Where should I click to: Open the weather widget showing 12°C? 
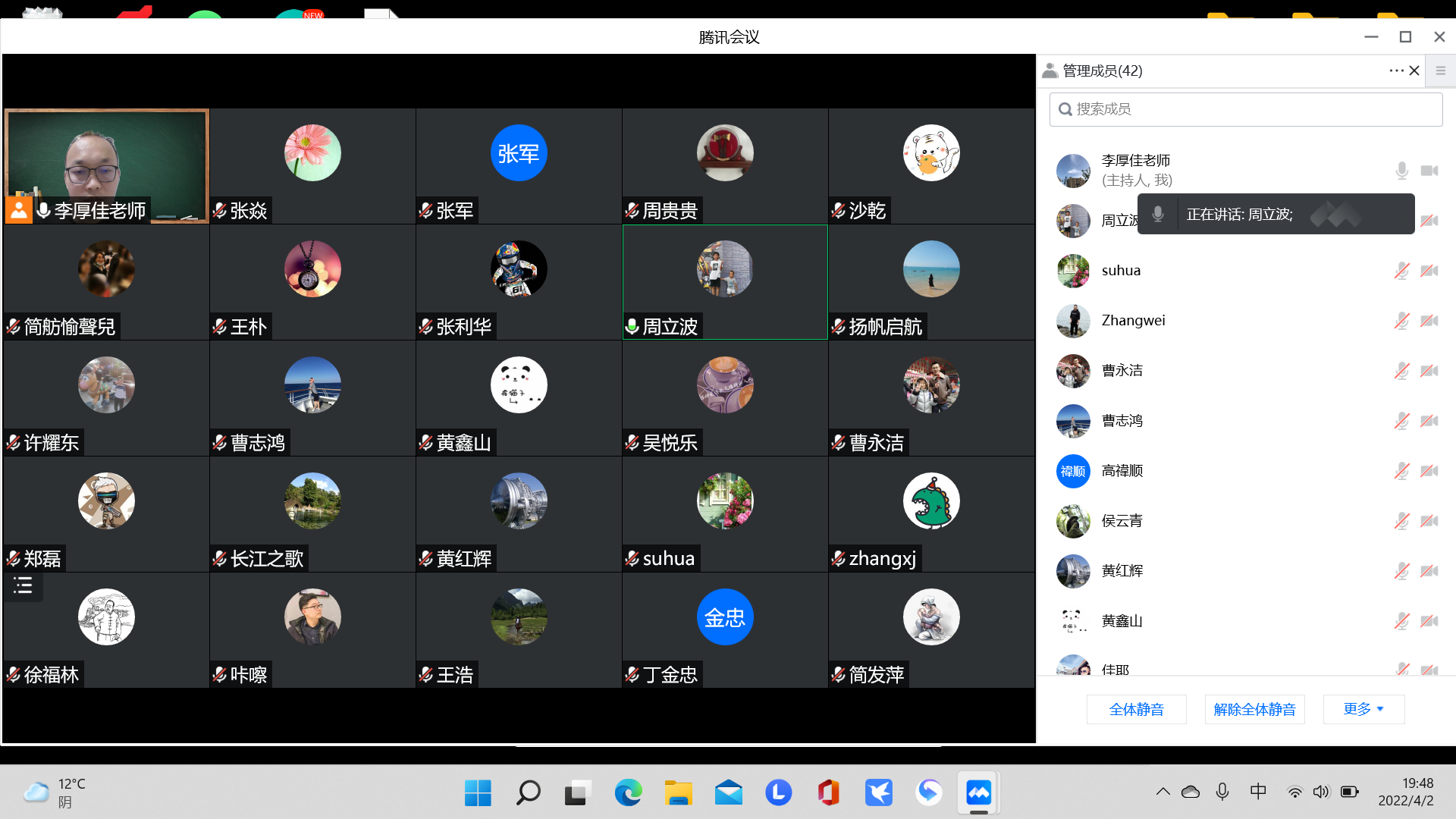[x=55, y=792]
